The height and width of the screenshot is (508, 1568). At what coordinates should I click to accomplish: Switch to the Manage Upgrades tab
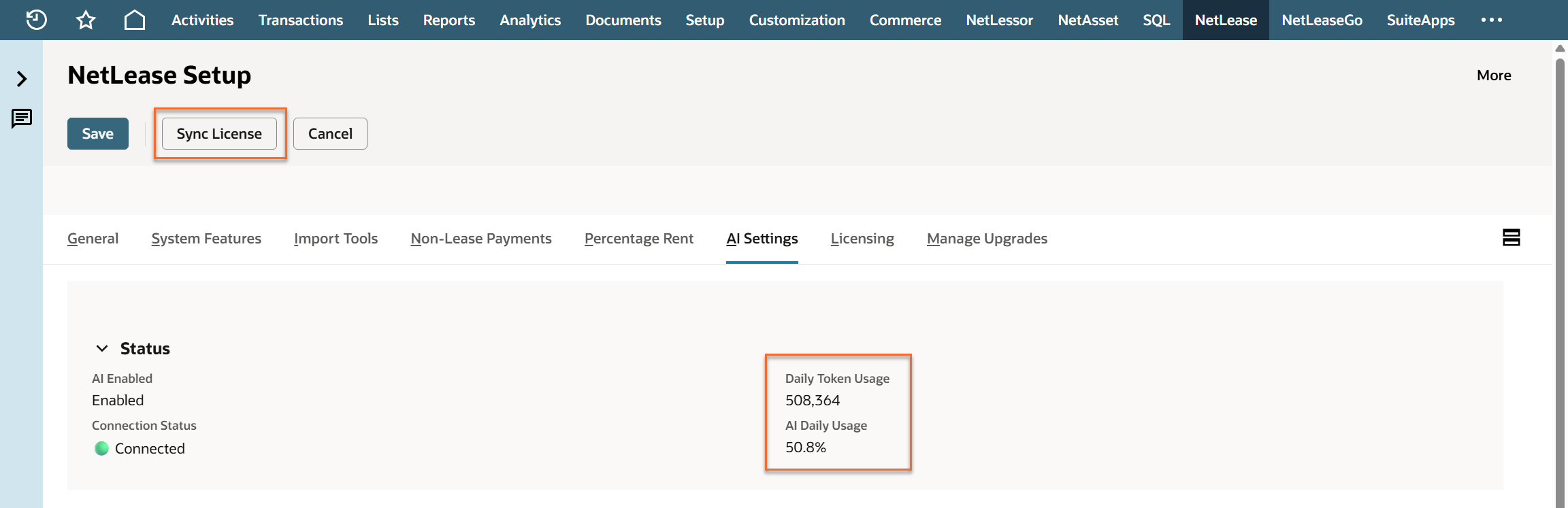click(987, 239)
